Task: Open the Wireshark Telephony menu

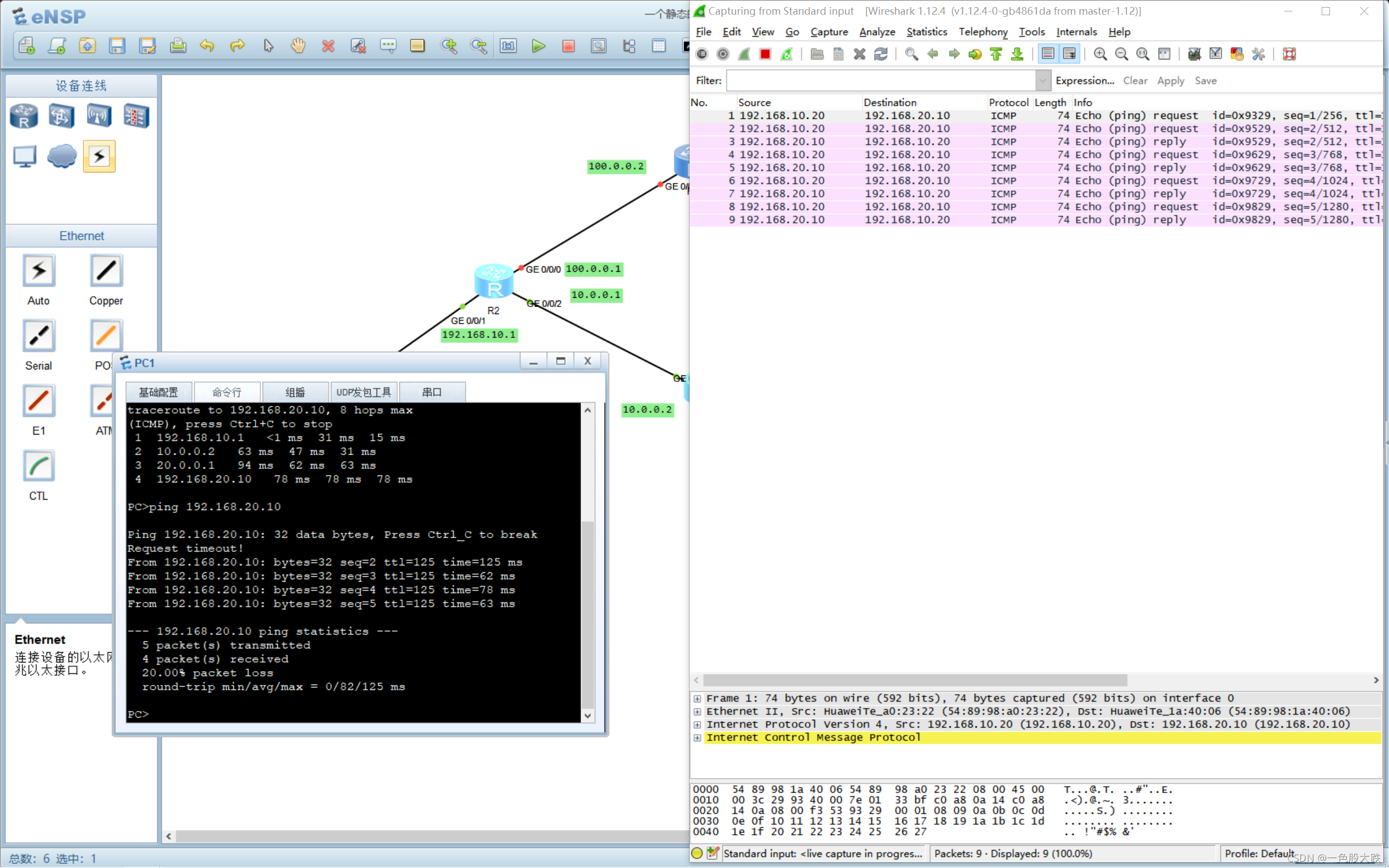Action: point(983,32)
